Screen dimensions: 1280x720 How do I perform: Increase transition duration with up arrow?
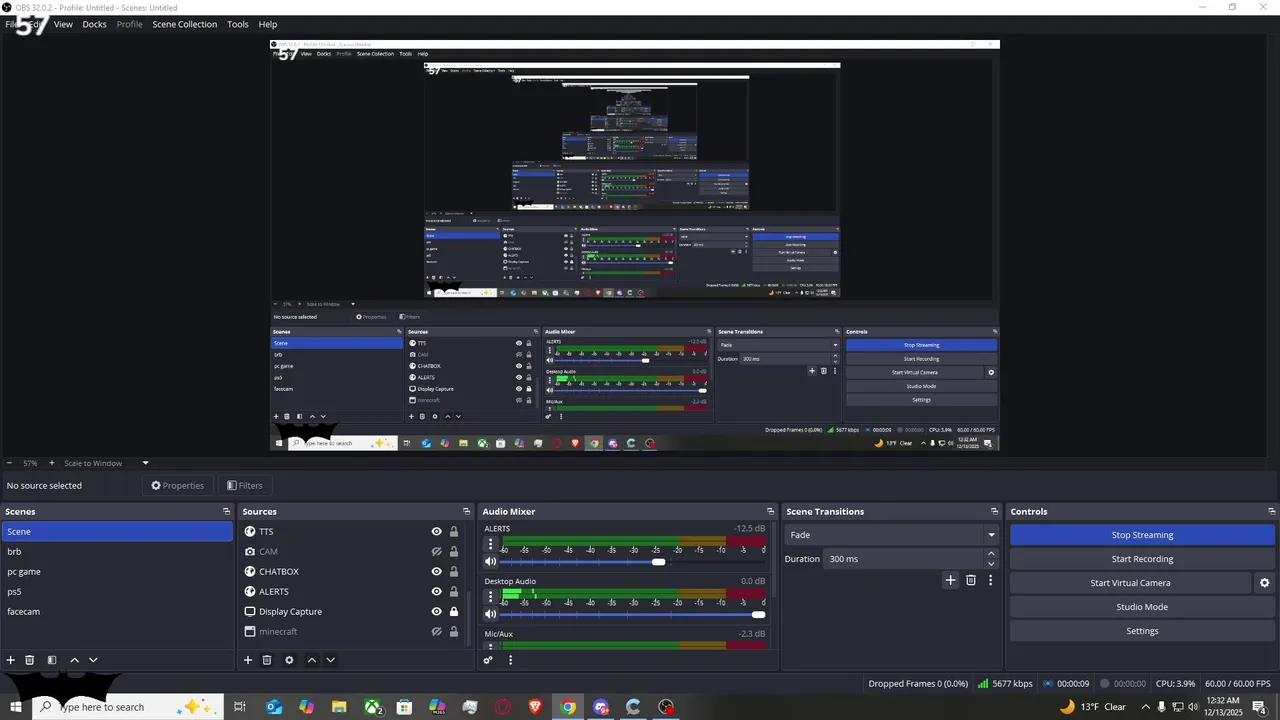pos(991,554)
